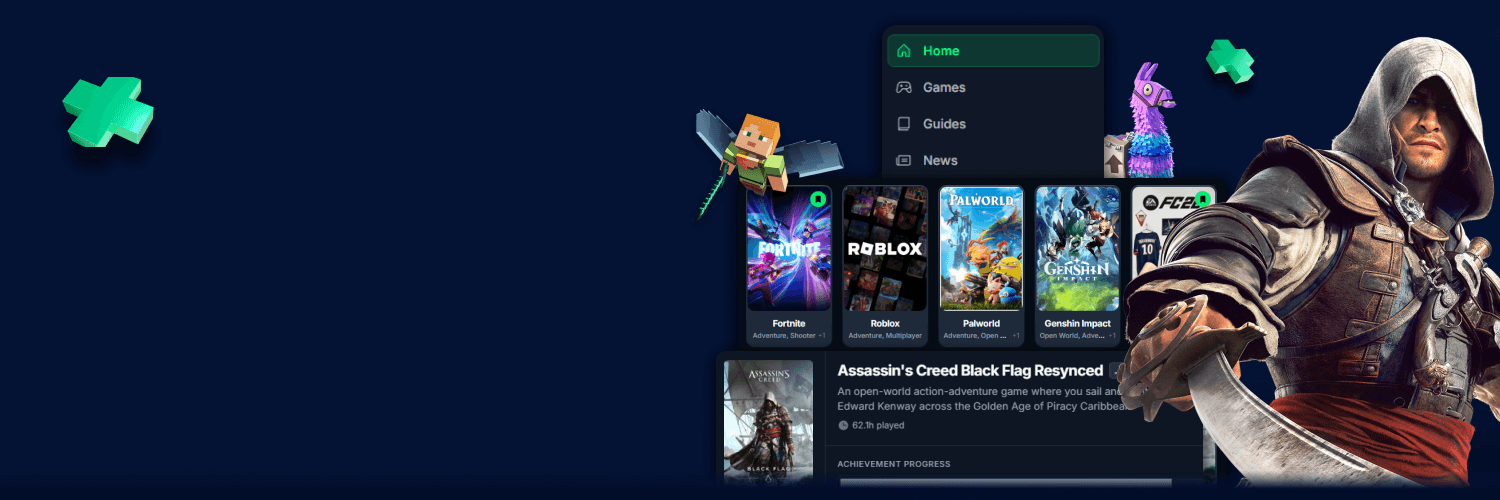Click the 'Adventure, Shooter' genre tags
Image resolution: width=1500 pixels, height=500 pixels.
(784, 336)
